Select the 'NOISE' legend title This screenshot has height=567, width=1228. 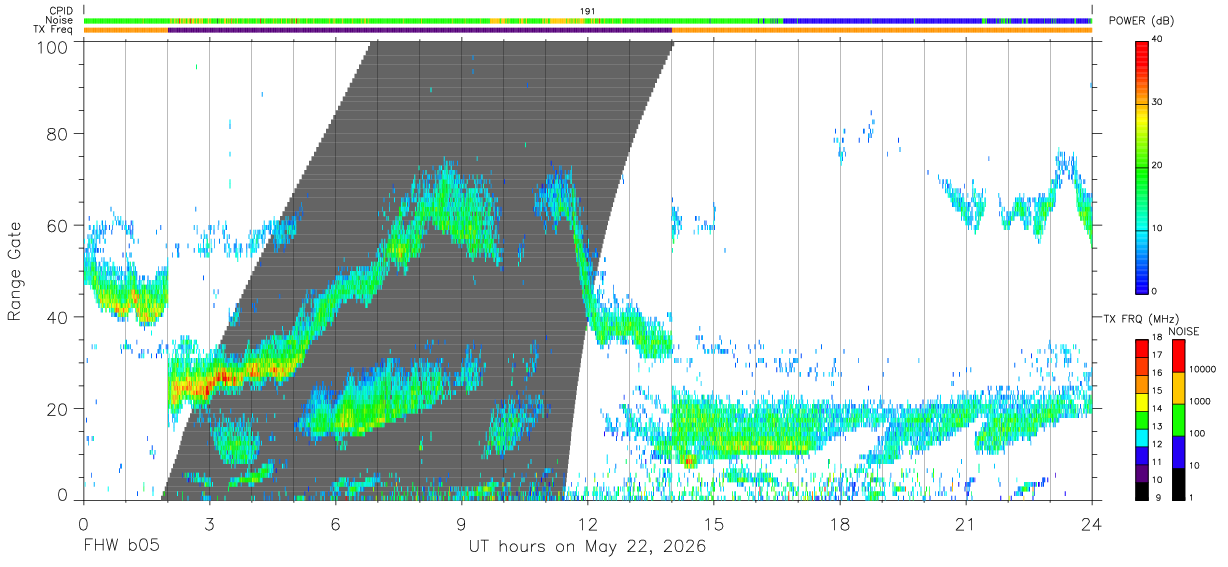[x=1183, y=331]
